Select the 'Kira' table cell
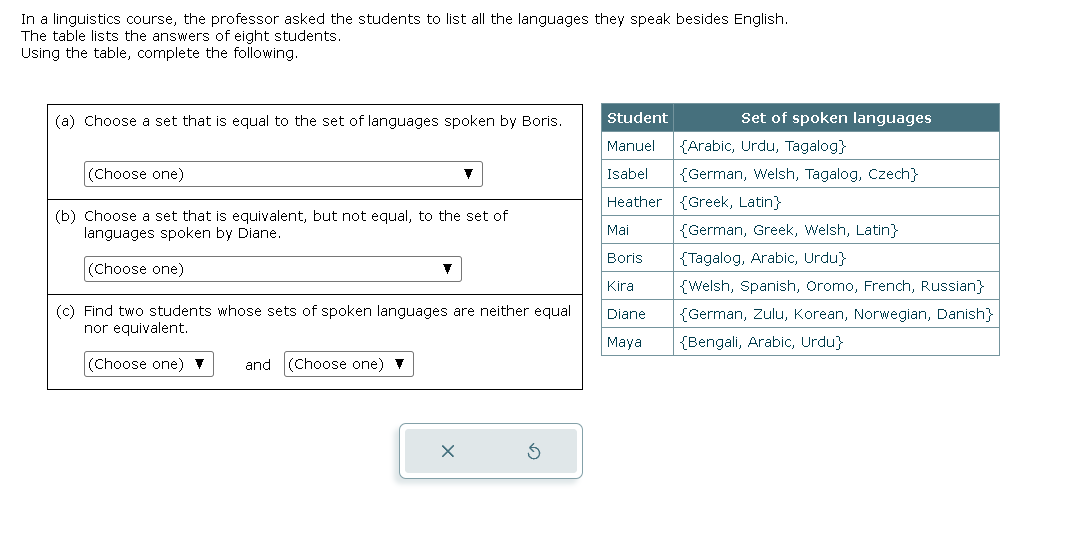This screenshot has height=542, width=1067. coord(638,285)
